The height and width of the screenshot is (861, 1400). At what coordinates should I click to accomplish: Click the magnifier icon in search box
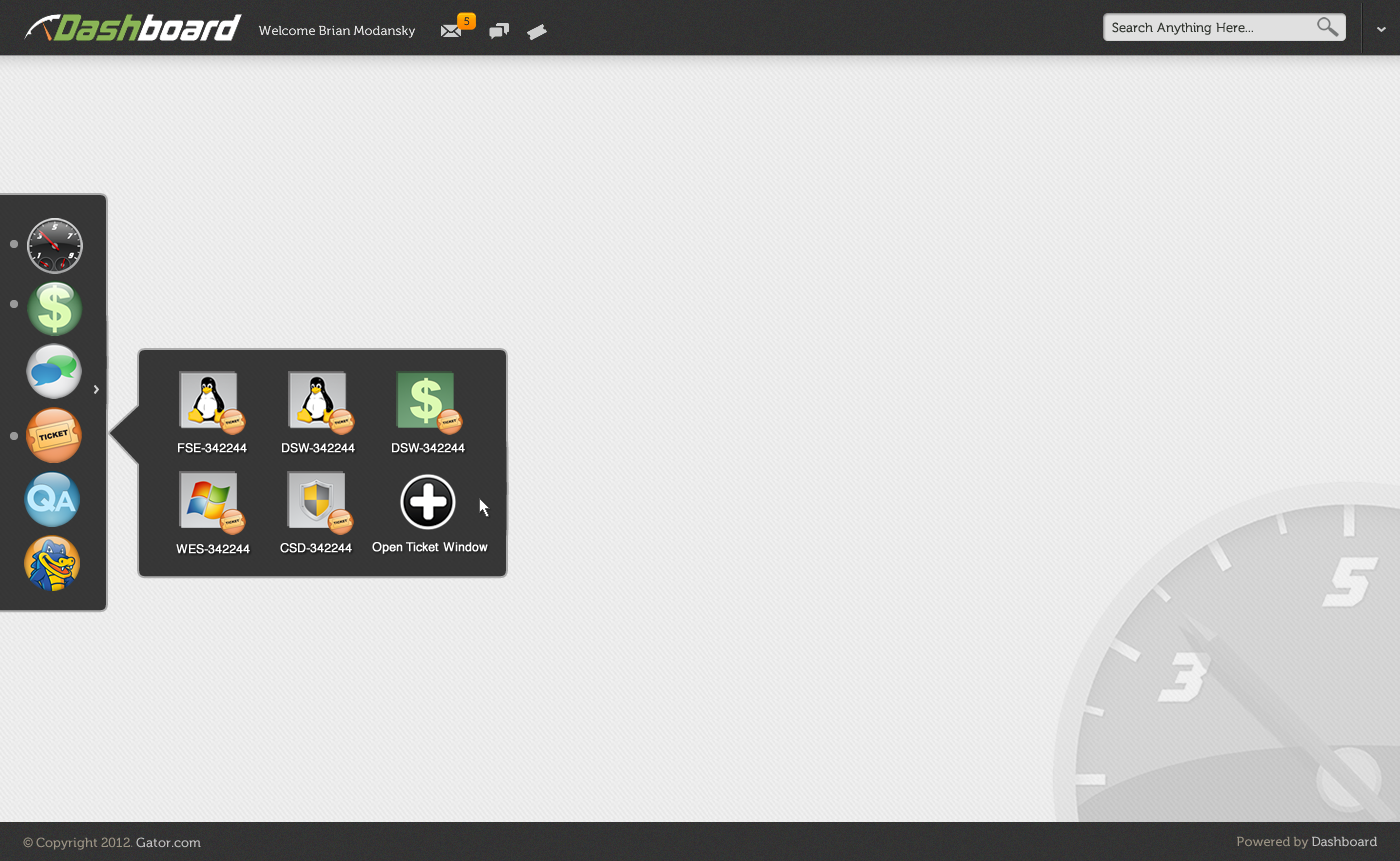click(x=1327, y=27)
